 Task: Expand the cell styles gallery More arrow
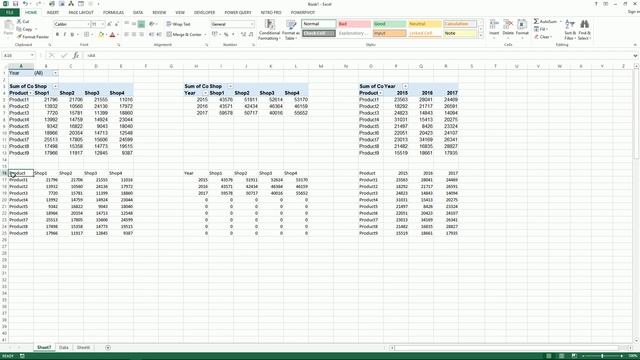pos(481,36)
